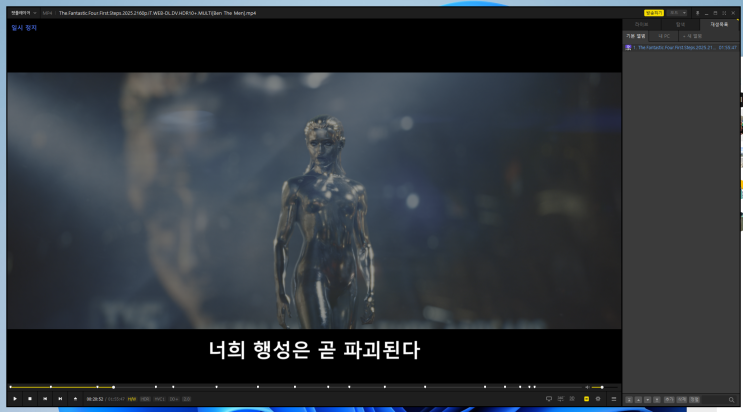Move playlist item down
The height and width of the screenshot is (412, 743).
click(648, 400)
